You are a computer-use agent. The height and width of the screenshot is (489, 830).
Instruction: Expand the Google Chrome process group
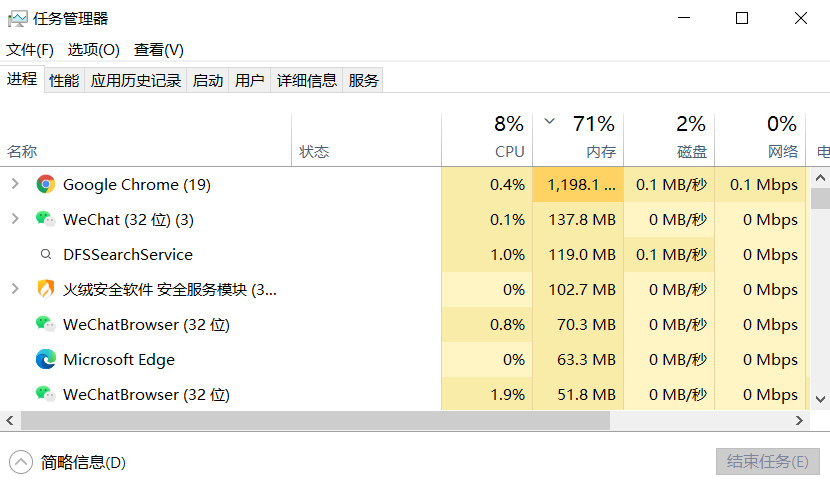pos(14,185)
